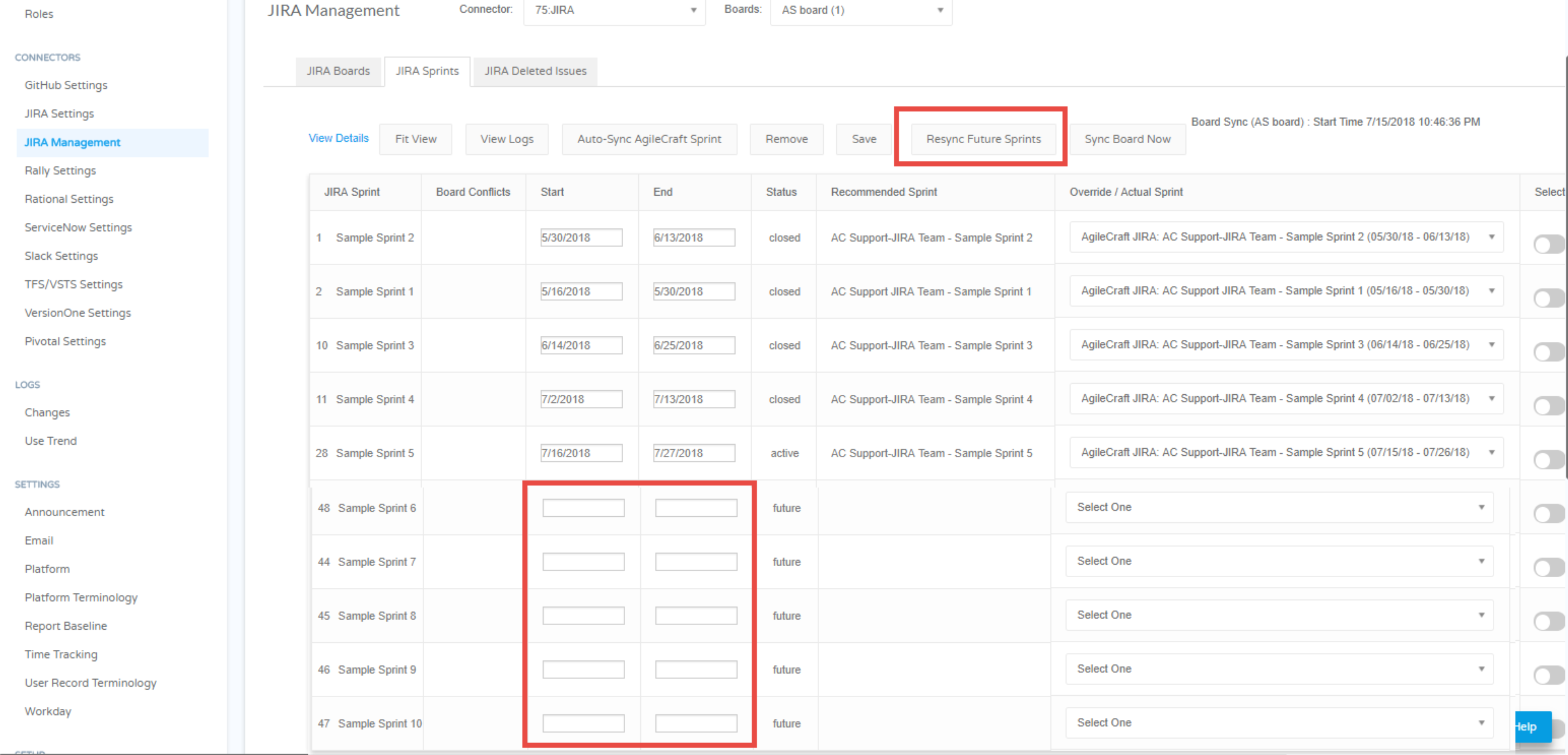Toggle the select switch for Sample Sprint 1

pos(1549,298)
